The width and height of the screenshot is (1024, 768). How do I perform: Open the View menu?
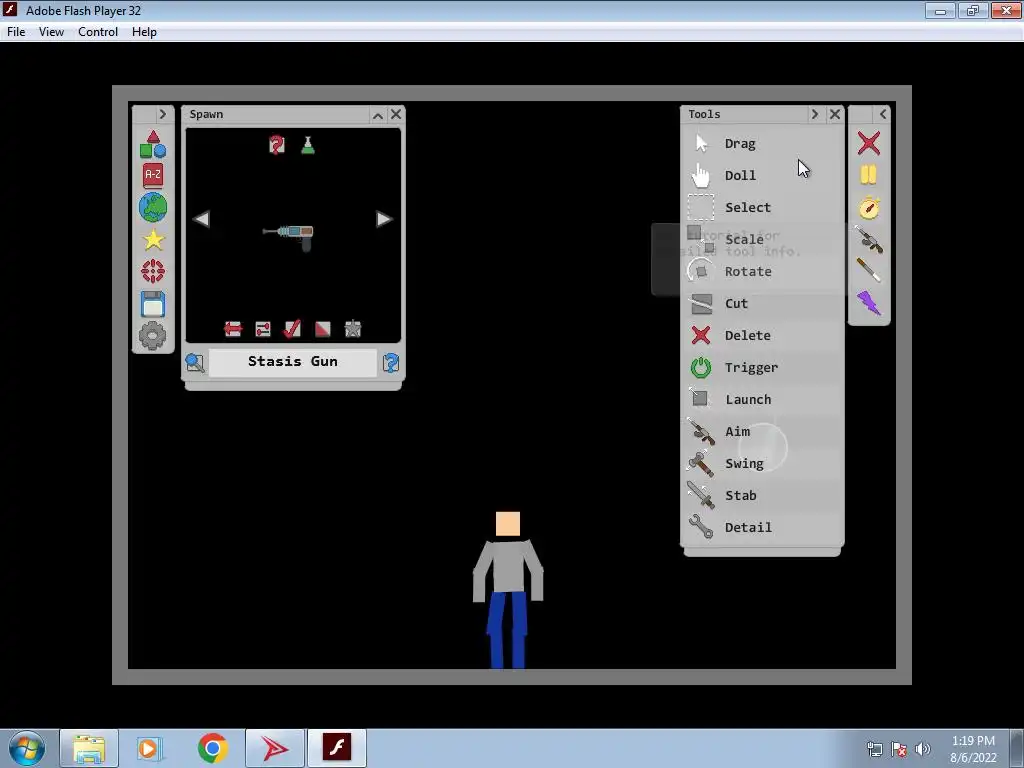point(51,32)
